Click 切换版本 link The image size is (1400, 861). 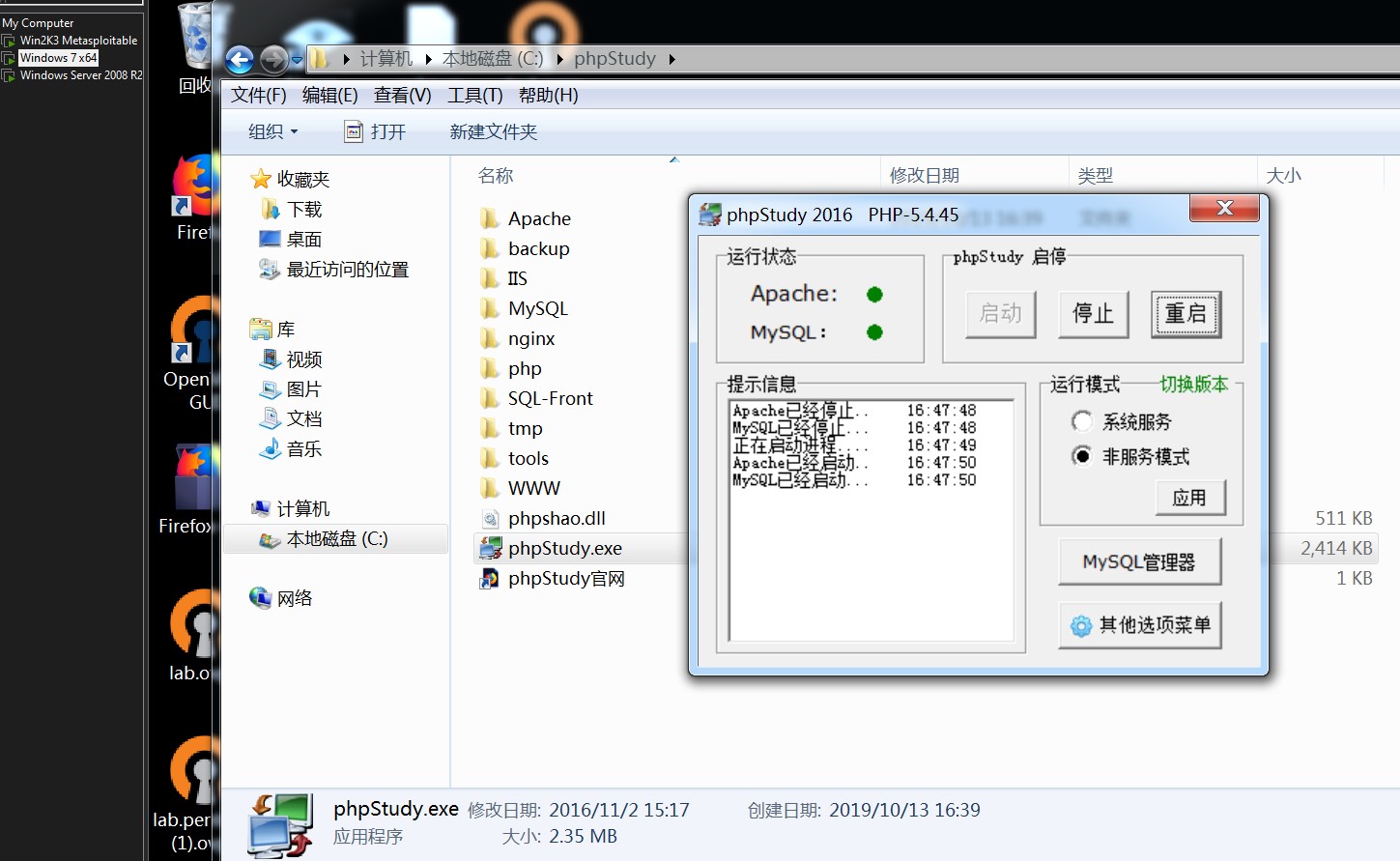(1193, 384)
